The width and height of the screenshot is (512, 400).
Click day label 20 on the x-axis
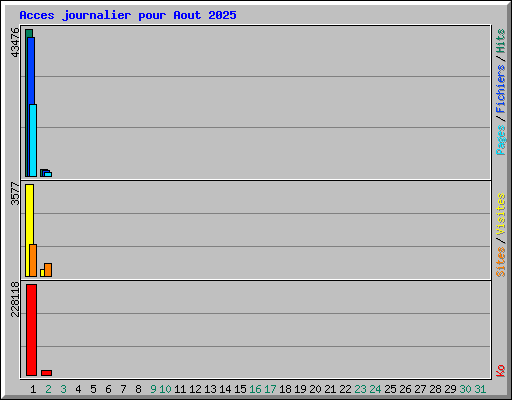click(x=315, y=389)
